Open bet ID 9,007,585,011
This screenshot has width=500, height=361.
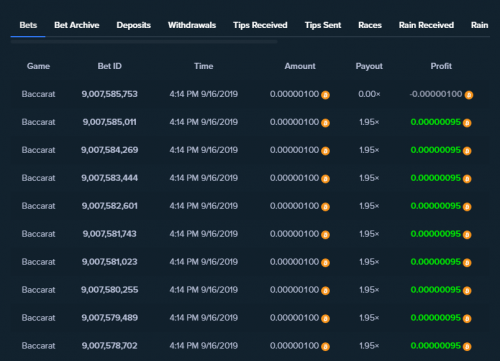(x=110, y=122)
